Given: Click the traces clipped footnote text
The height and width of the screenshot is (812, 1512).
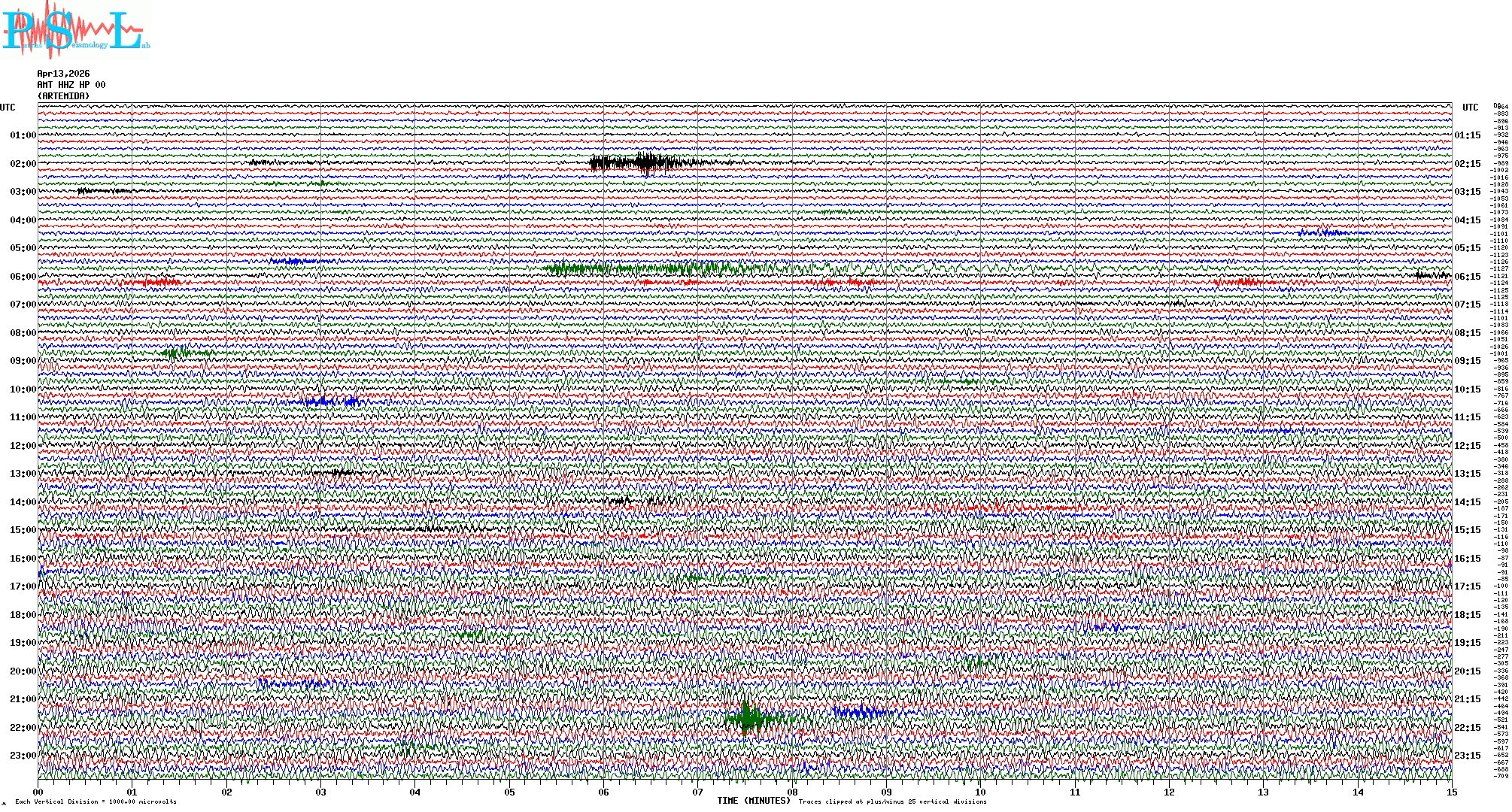Looking at the screenshot, I should coord(892,801).
